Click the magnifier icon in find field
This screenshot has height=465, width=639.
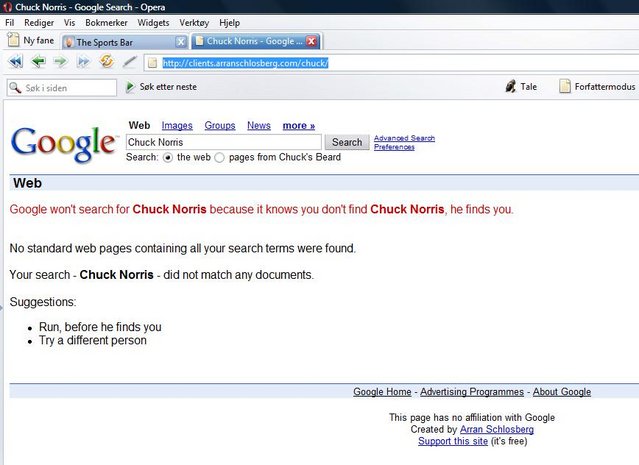coord(15,87)
